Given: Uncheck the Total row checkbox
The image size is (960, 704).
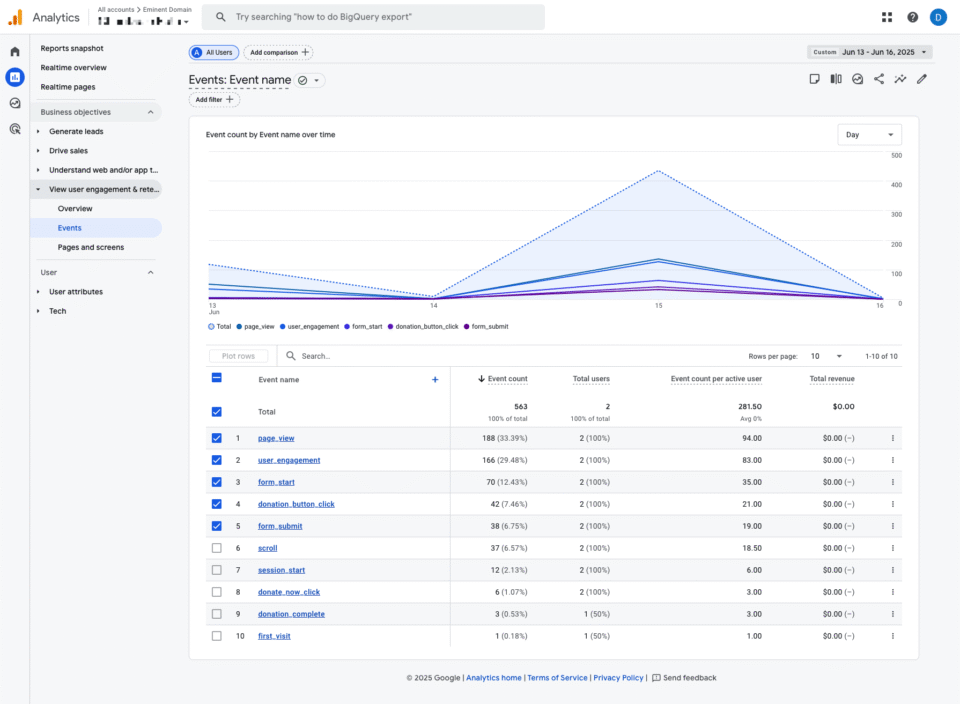Looking at the screenshot, I should click(217, 412).
